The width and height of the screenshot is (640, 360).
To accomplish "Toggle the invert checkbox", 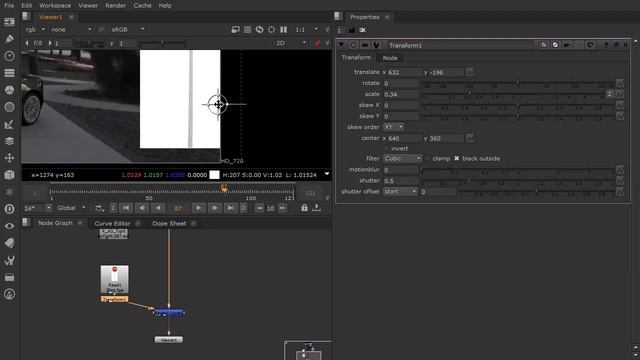I will [386, 149].
